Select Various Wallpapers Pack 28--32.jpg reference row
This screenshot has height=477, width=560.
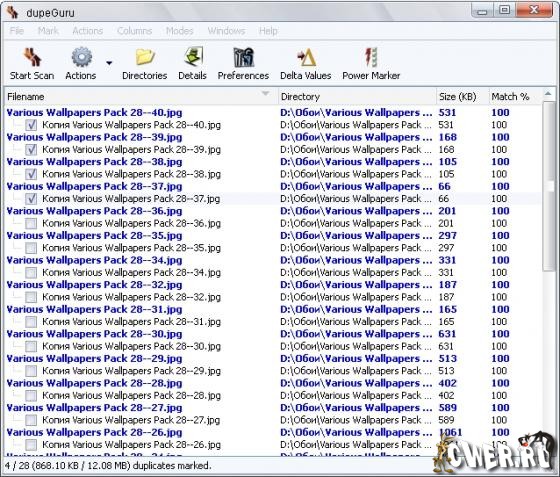(273, 285)
